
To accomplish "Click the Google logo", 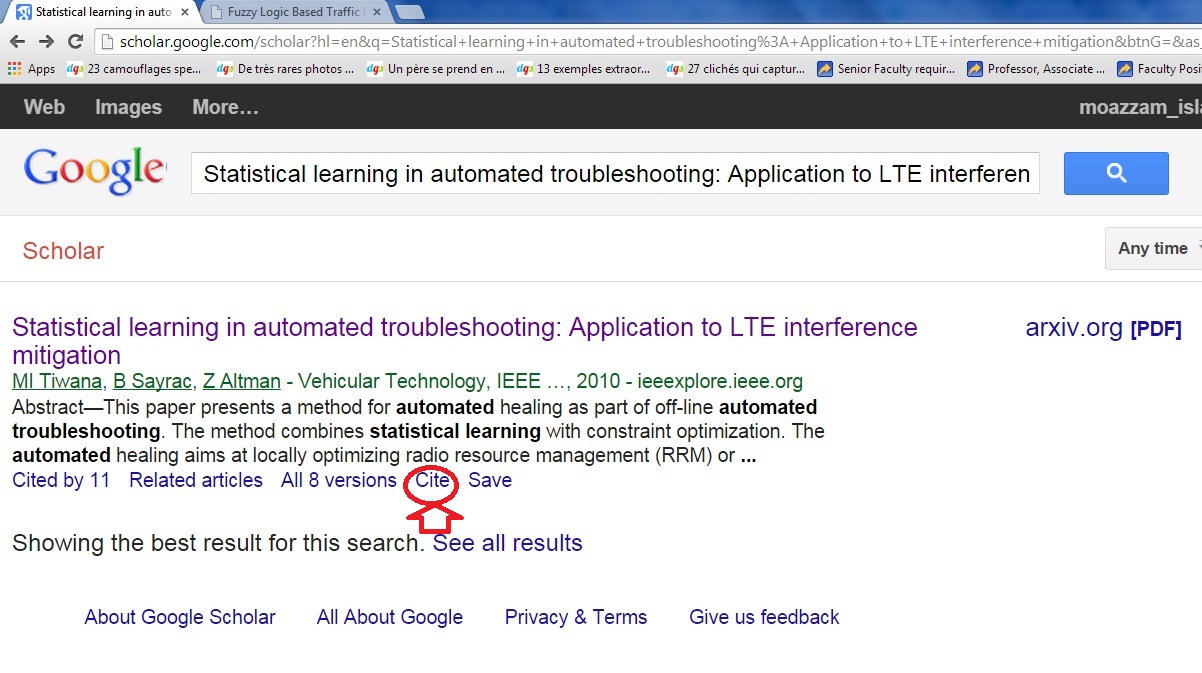I will click(x=93, y=169).
